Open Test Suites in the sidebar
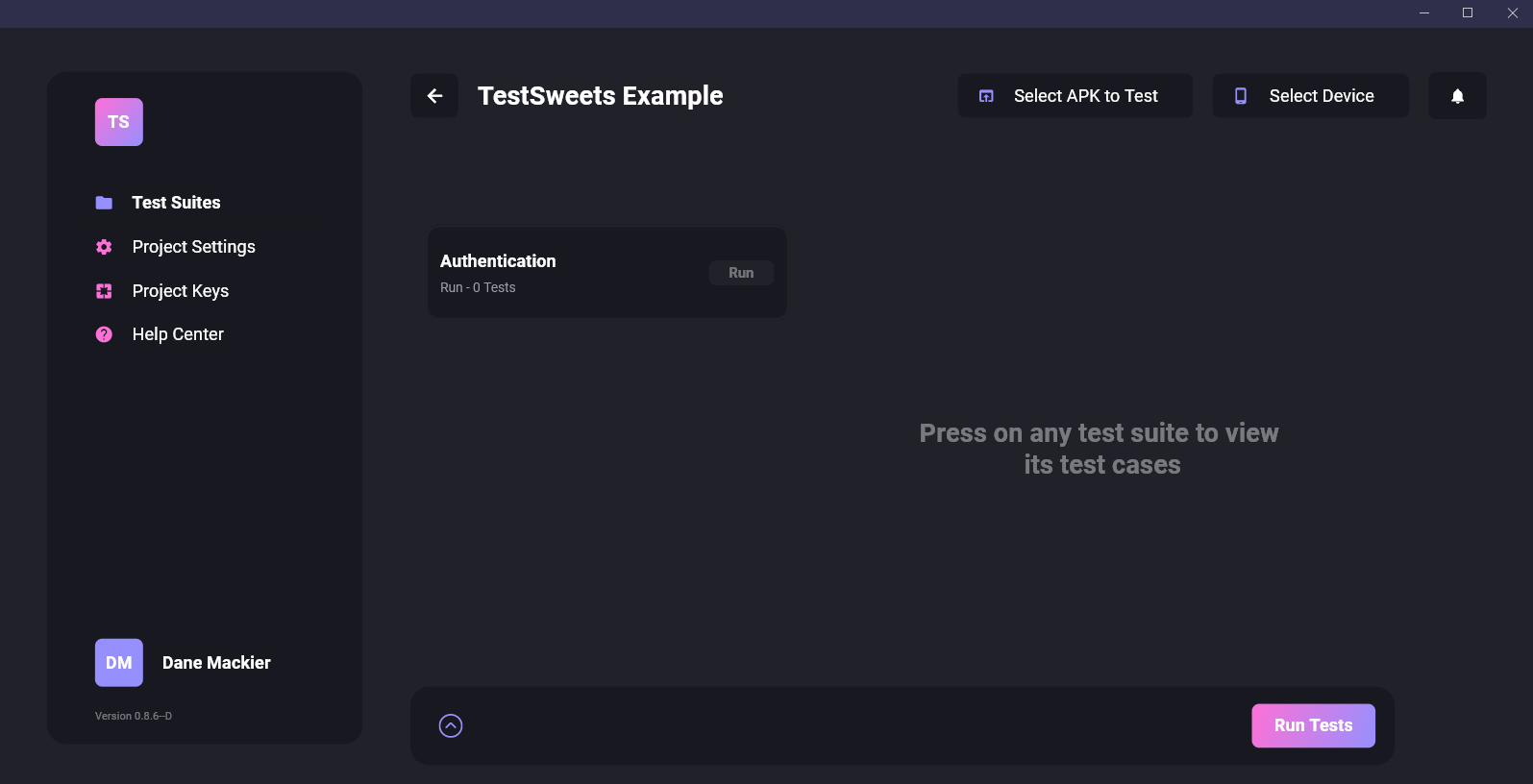The height and width of the screenshot is (784, 1533). click(x=176, y=203)
